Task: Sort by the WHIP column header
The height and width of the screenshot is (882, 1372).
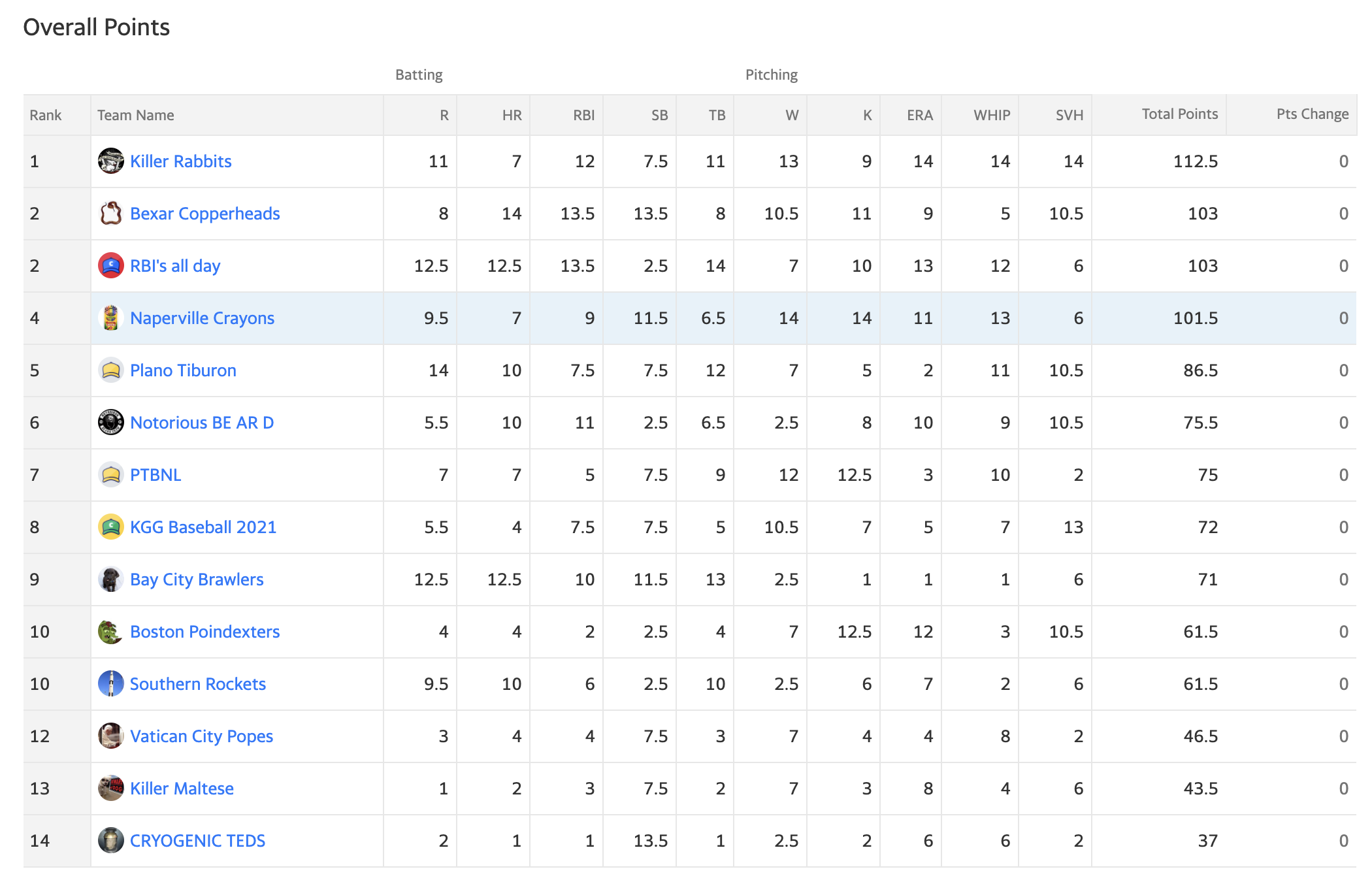Action: click(992, 116)
